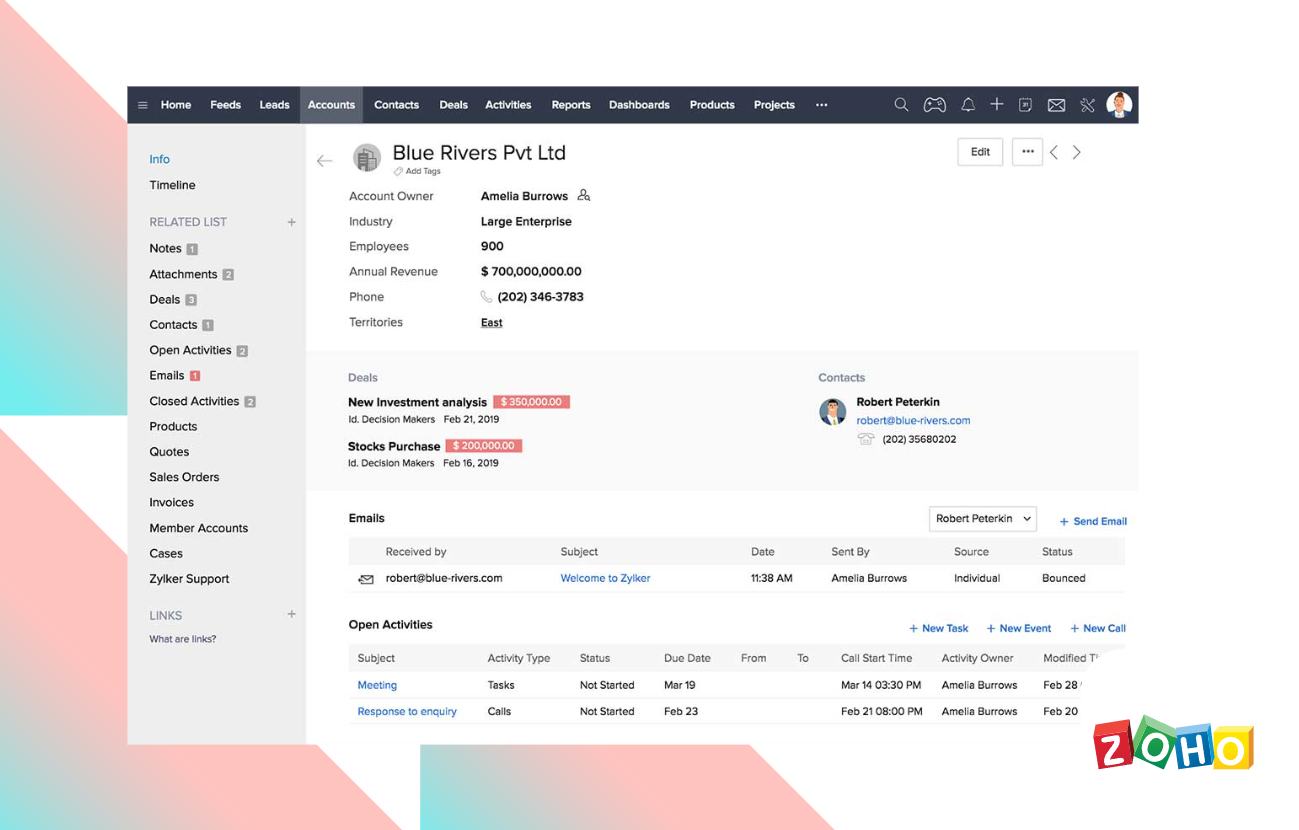Open the hamburger menu icon
Image resolution: width=1299 pixels, height=830 pixels.
pyautogui.click(x=143, y=105)
